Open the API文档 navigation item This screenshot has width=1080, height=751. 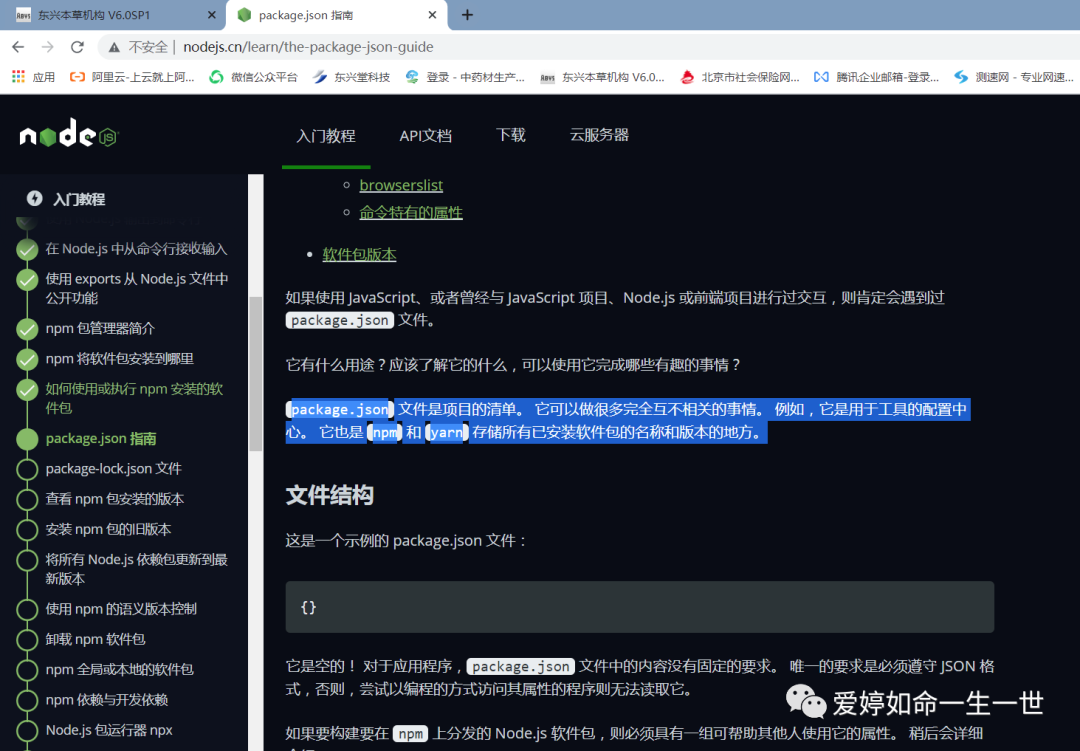tap(426, 136)
